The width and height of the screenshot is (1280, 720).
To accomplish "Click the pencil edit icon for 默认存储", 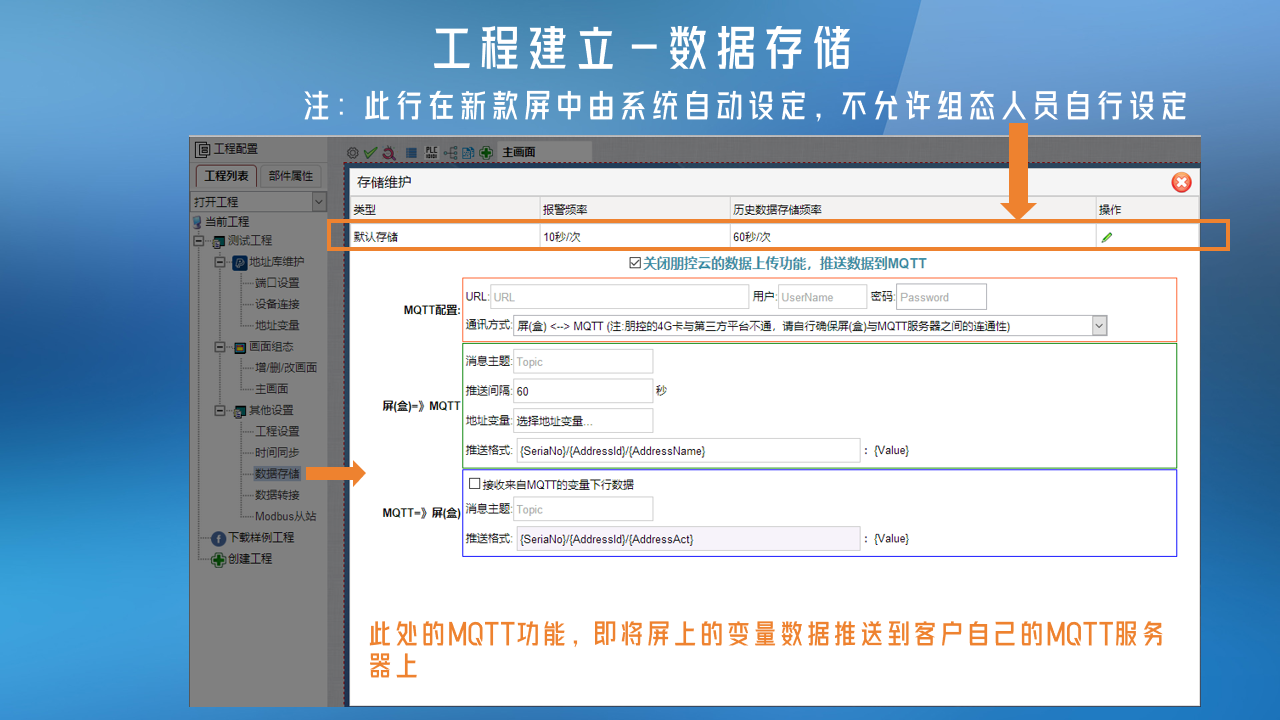I will (1106, 237).
